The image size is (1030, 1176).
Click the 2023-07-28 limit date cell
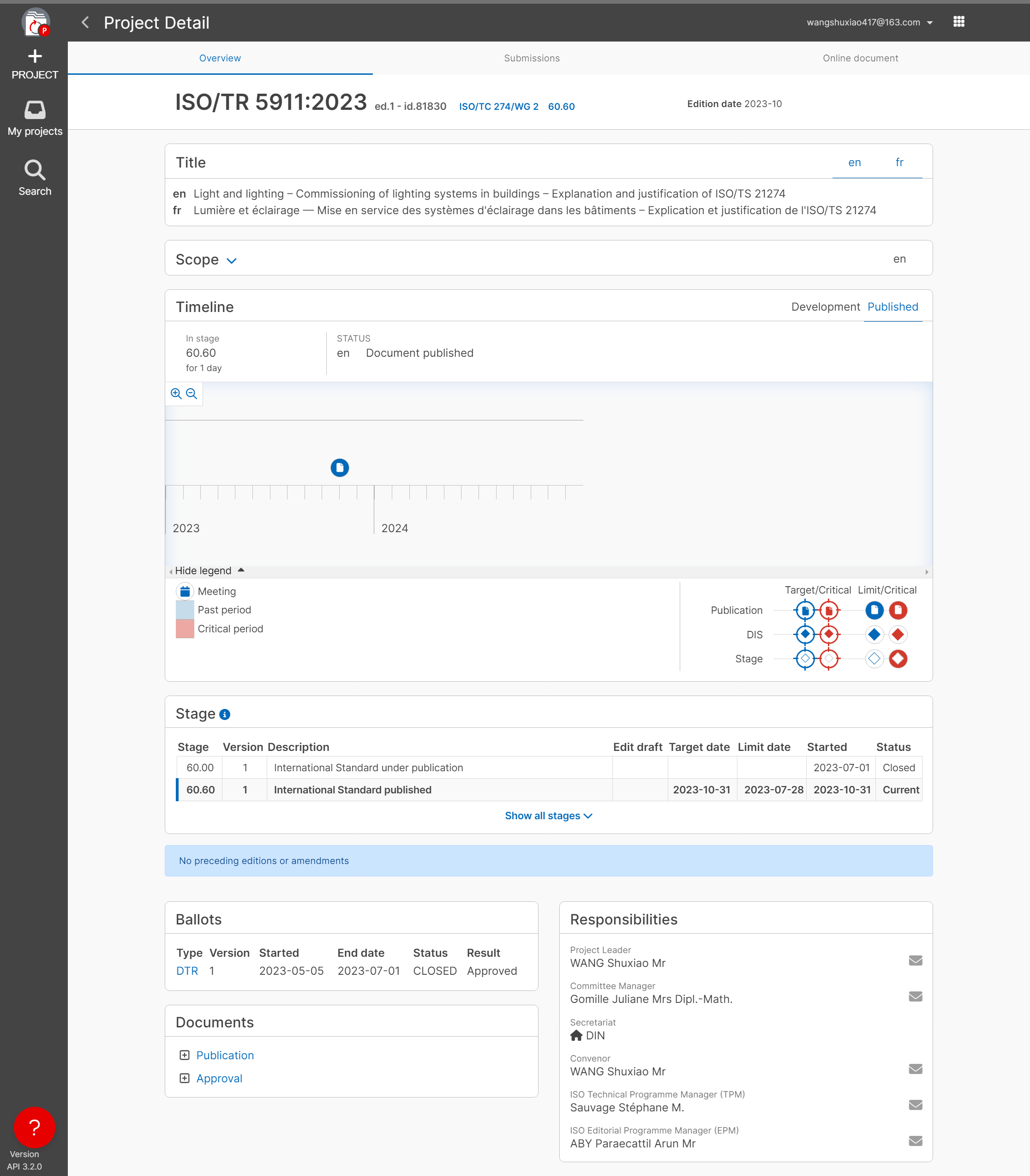coord(773,790)
